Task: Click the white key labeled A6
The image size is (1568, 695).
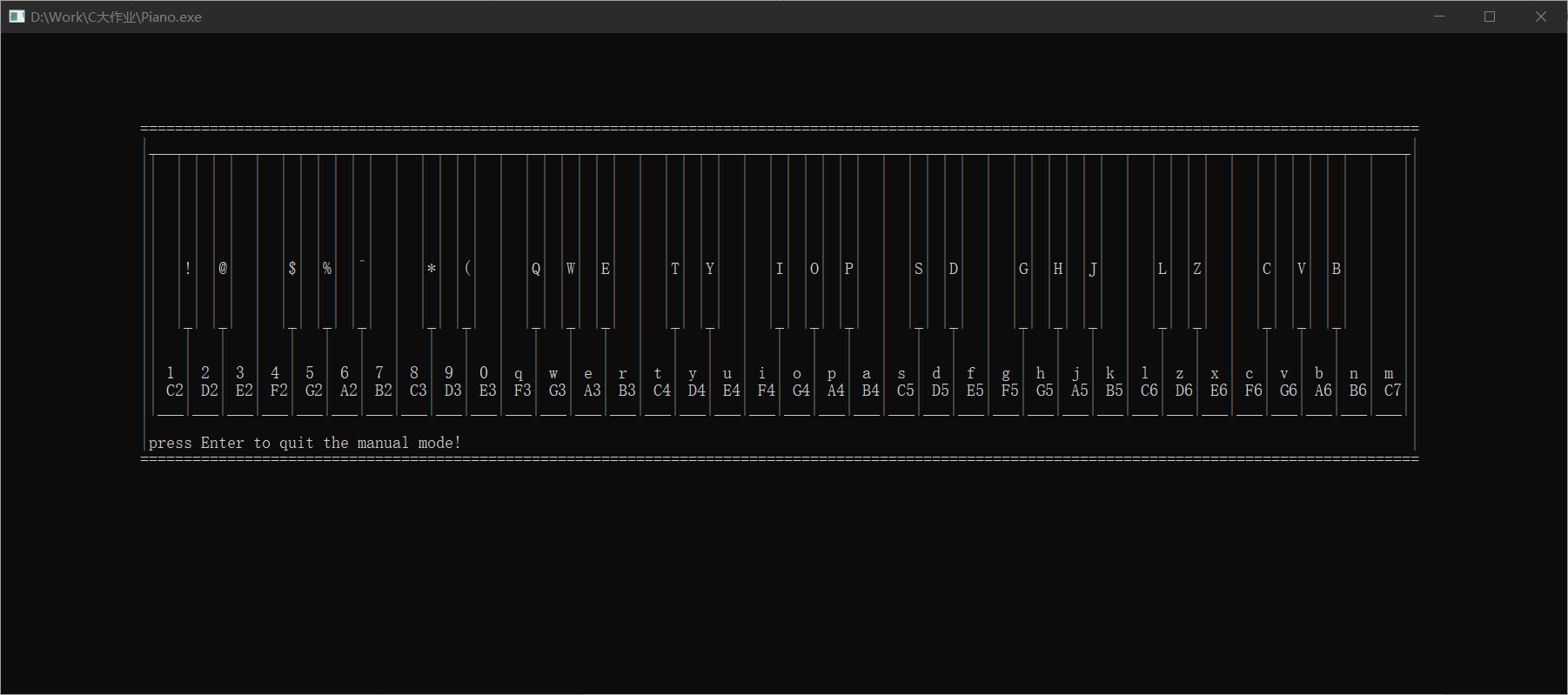Action: pos(1319,383)
